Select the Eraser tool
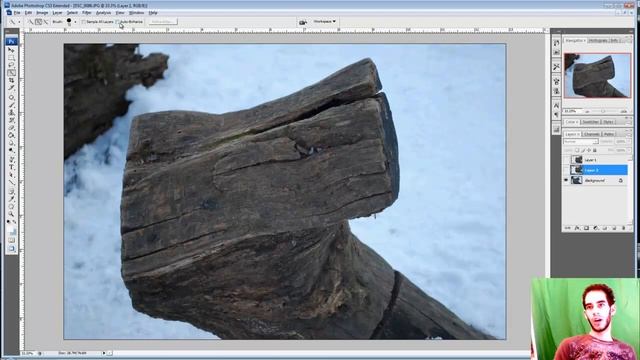Image resolution: width=640 pixels, height=360 pixels. 11,128
